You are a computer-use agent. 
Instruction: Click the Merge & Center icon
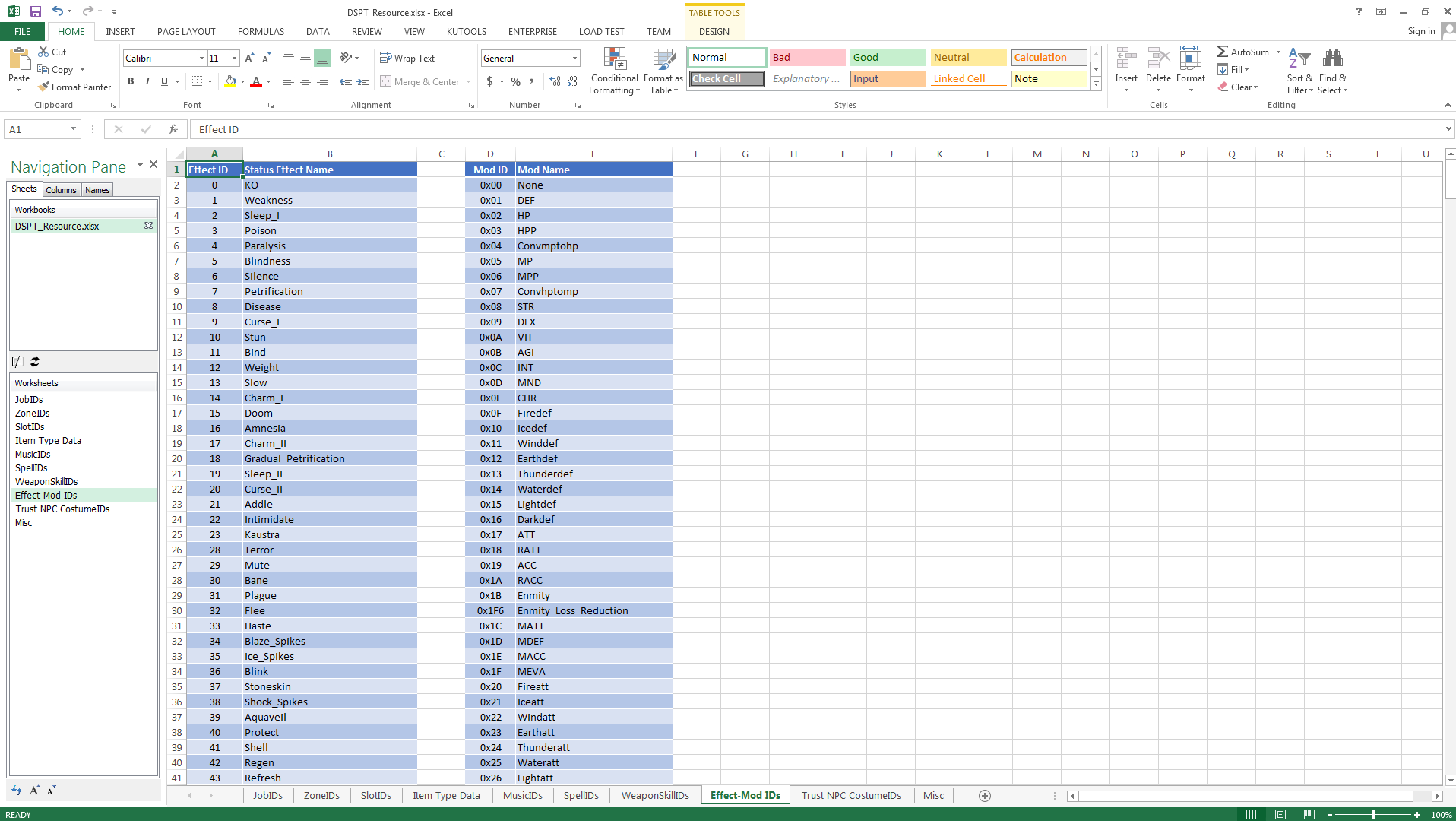pos(386,82)
